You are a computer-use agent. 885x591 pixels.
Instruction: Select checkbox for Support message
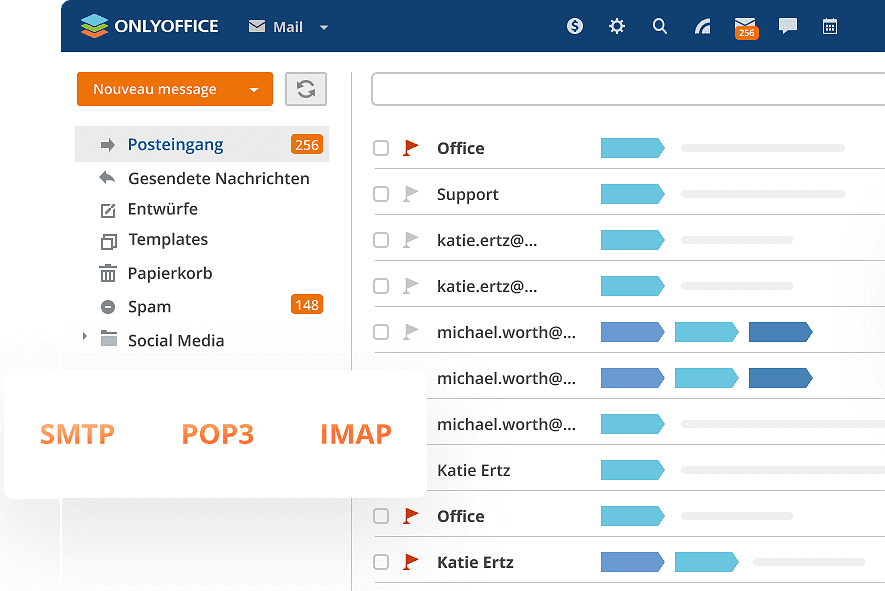[381, 194]
